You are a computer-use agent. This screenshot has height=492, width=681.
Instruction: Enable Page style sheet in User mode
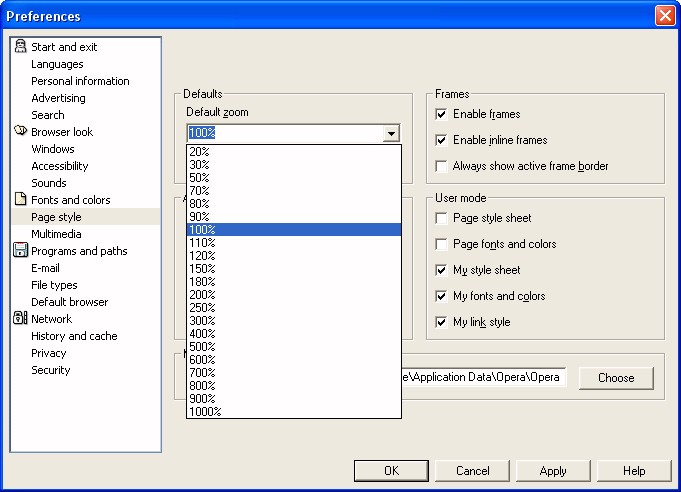pos(441,218)
